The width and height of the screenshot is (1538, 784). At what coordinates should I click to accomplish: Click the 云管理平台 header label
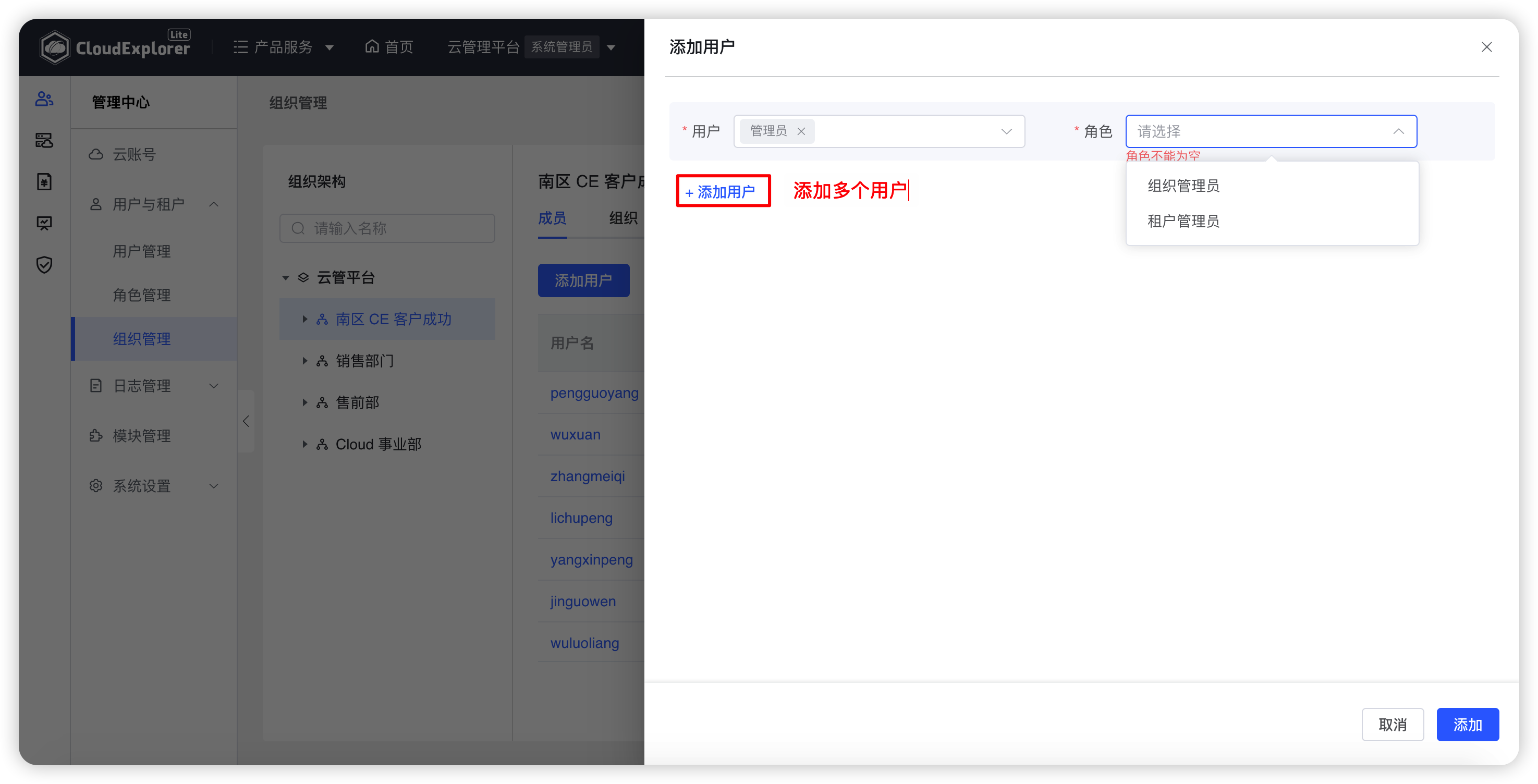tap(483, 46)
